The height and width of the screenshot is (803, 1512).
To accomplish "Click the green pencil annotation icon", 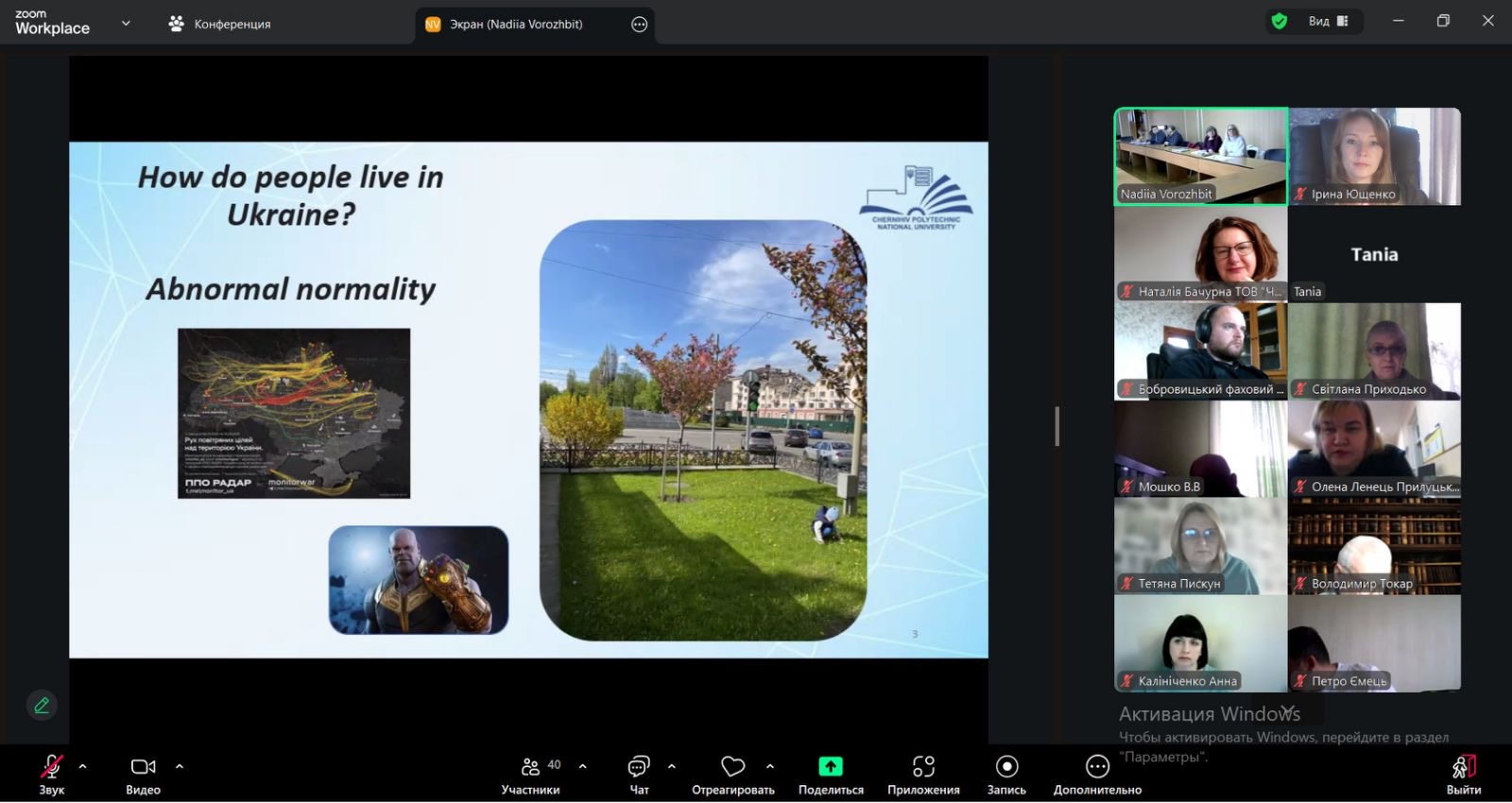I will coord(42,705).
